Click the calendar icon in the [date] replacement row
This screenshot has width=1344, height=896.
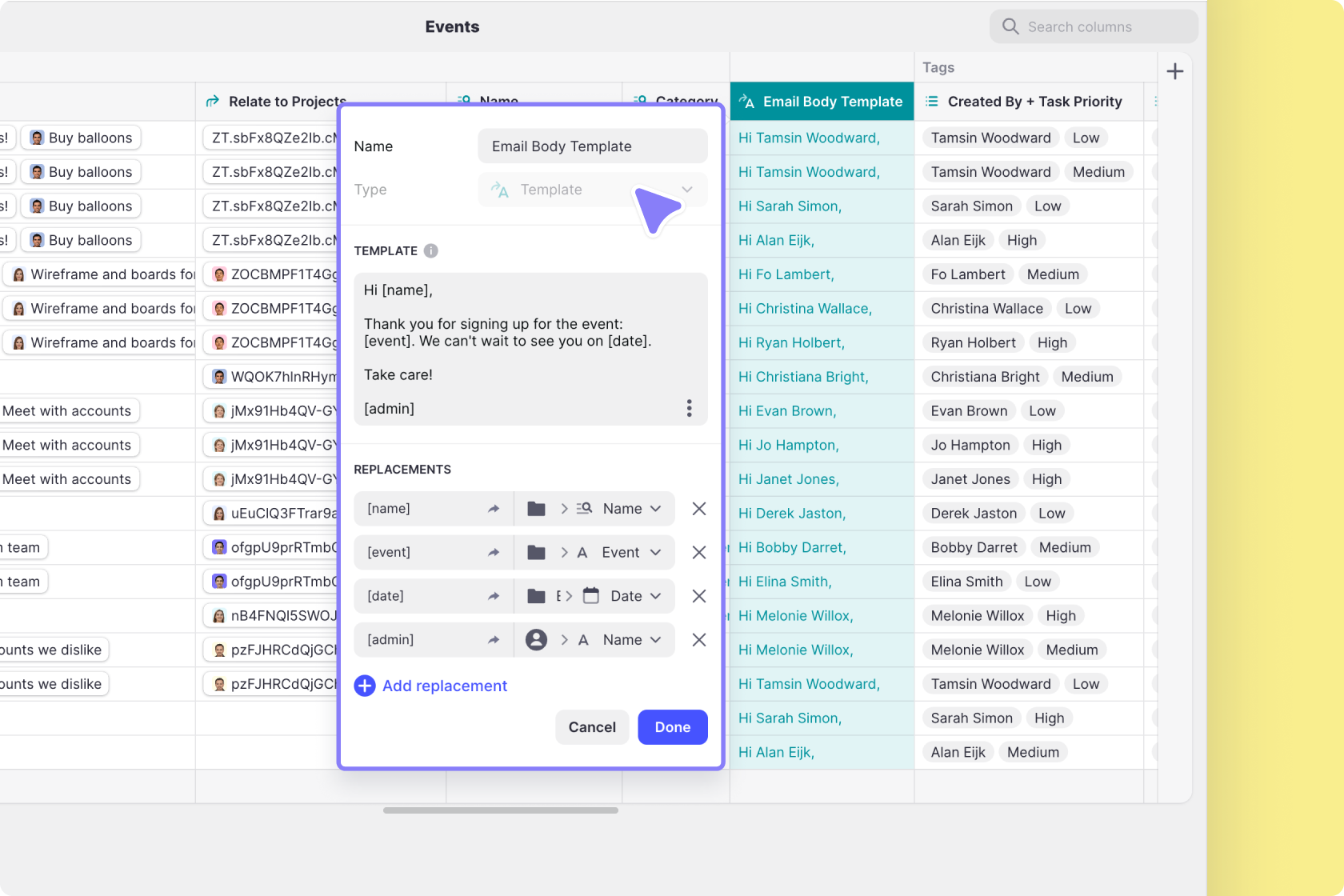click(x=590, y=596)
